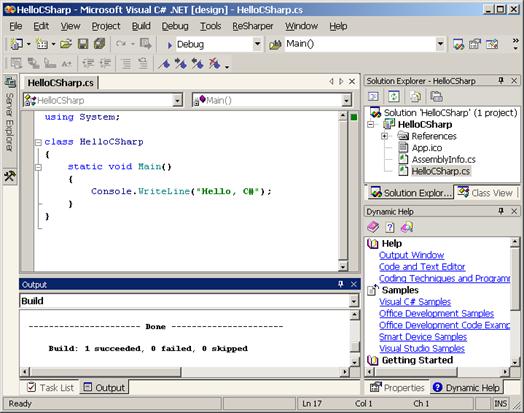Open the Build output pane dropdown
This screenshot has width=524, height=413.
tap(354, 301)
